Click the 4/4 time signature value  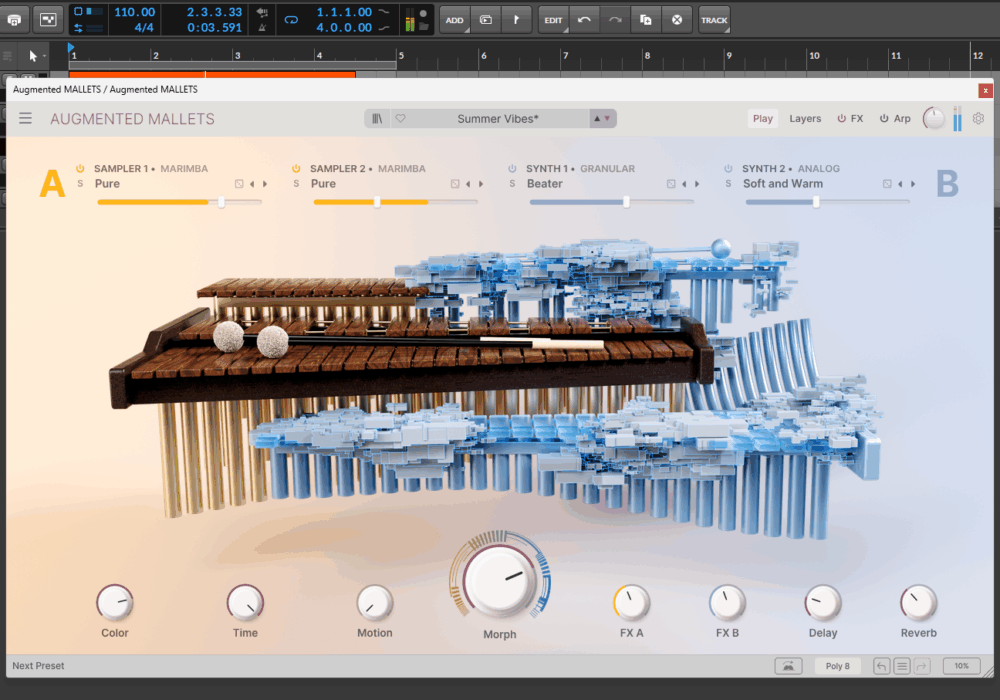(x=143, y=27)
